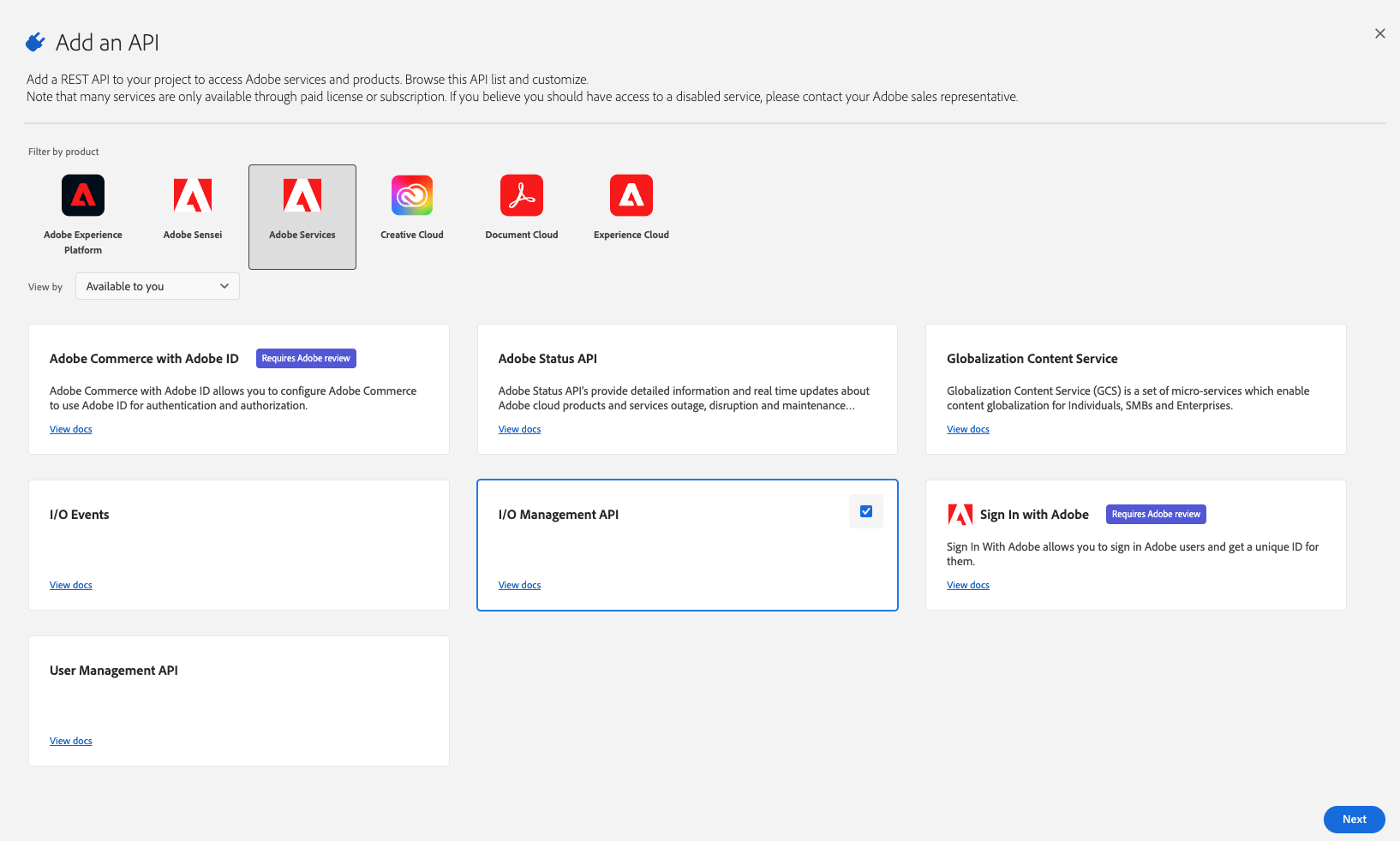Pick the Experience Cloud filter icon
This screenshot has width=1400, height=841.
point(631,195)
